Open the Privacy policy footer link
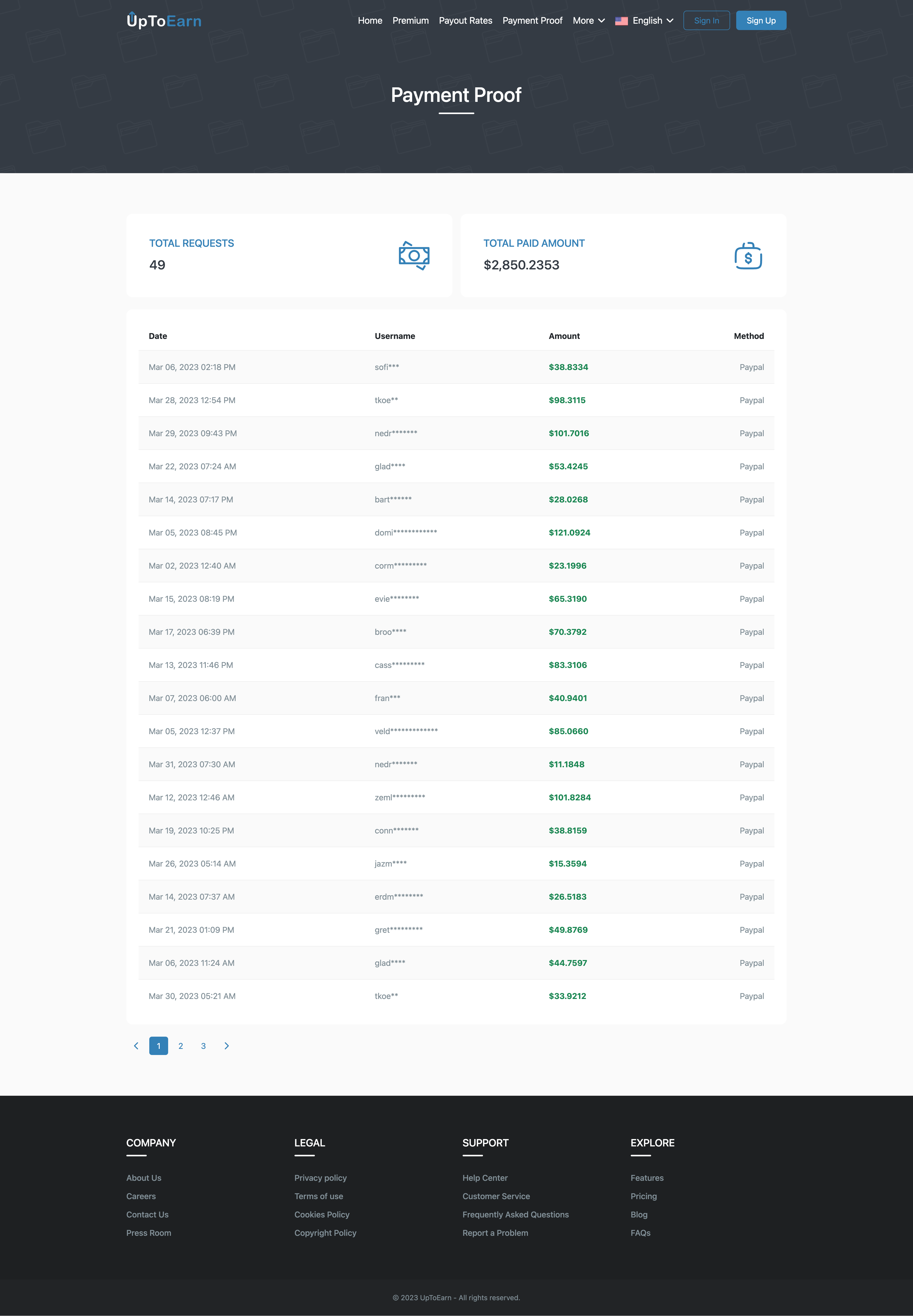 click(x=320, y=1178)
